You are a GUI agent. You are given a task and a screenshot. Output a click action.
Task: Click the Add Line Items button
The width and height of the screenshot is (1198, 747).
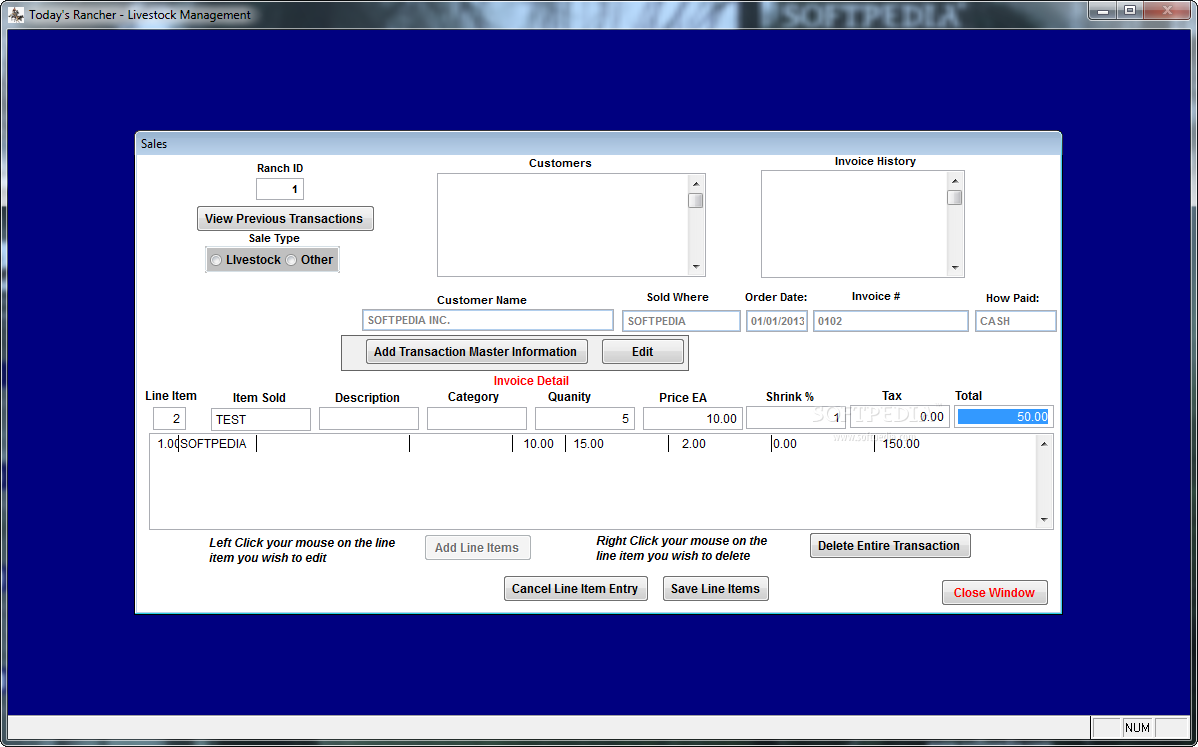[x=478, y=548]
